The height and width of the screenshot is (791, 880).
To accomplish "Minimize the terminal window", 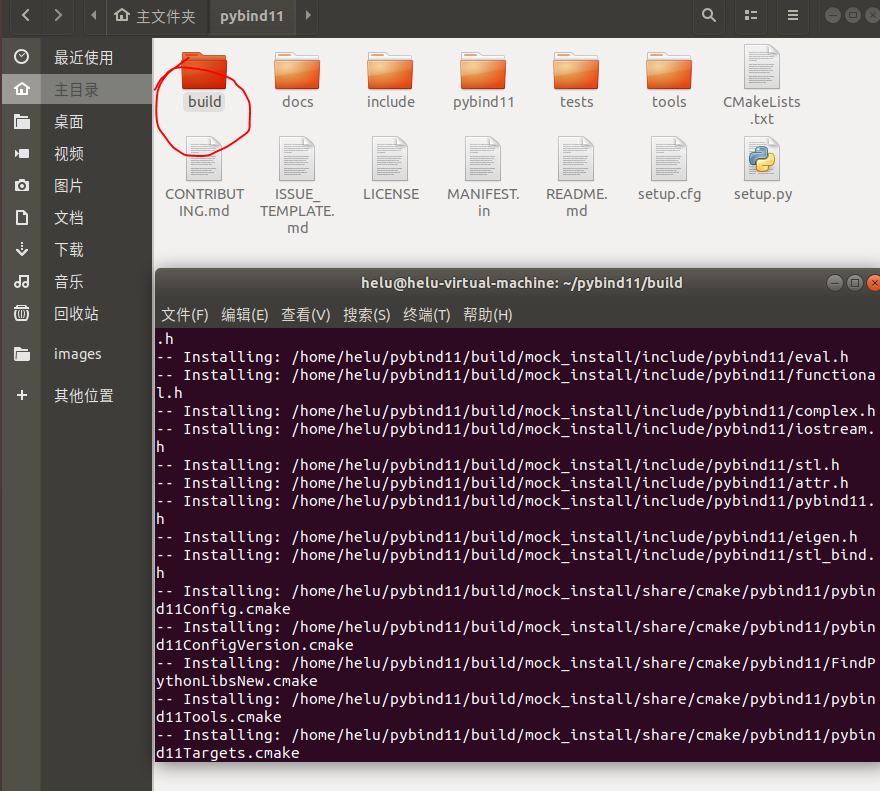I will 835,283.
